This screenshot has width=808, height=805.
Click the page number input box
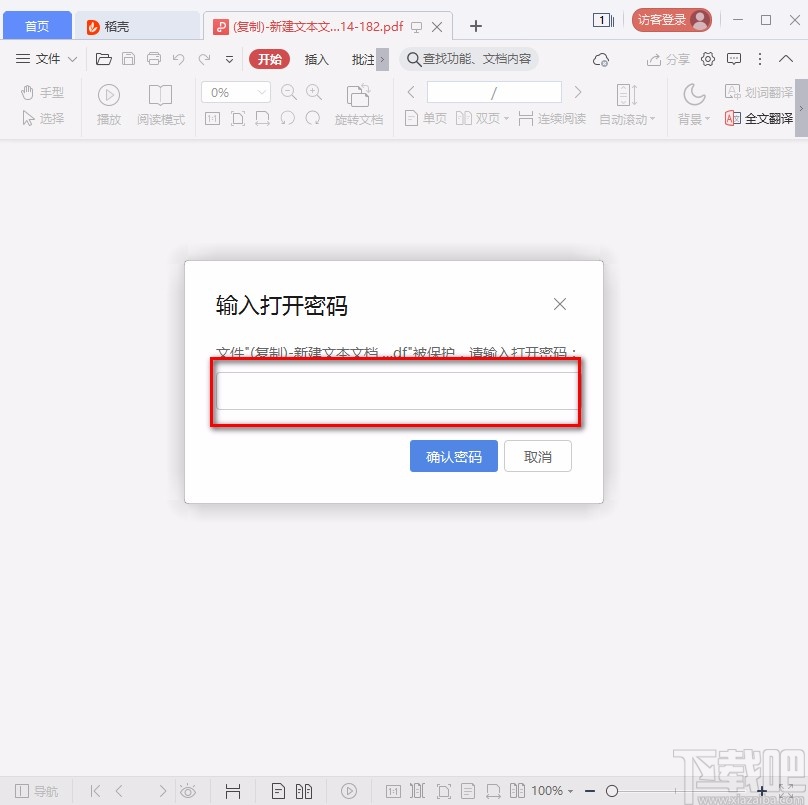pos(494,92)
